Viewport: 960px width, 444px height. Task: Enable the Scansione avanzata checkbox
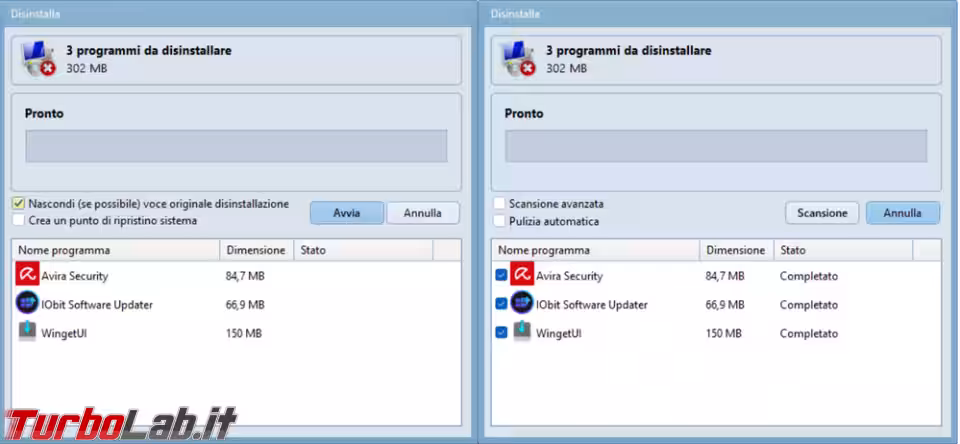tap(499, 204)
